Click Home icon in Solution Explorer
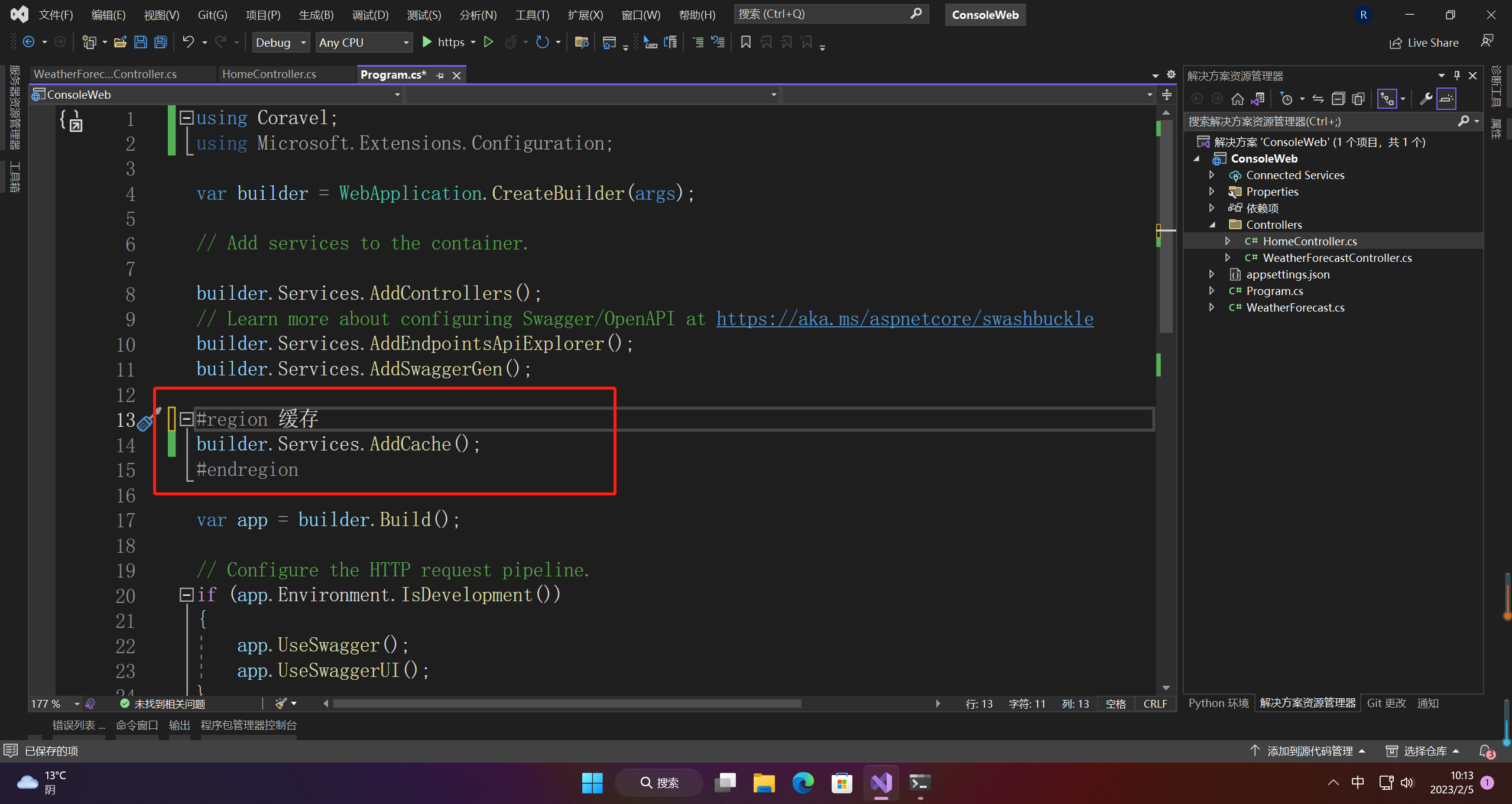 coord(1237,99)
